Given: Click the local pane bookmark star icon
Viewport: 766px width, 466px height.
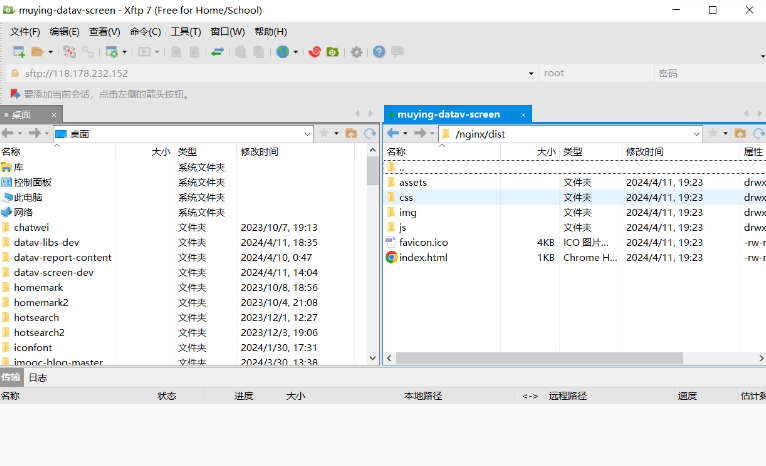Looking at the screenshot, I should click(x=323, y=133).
